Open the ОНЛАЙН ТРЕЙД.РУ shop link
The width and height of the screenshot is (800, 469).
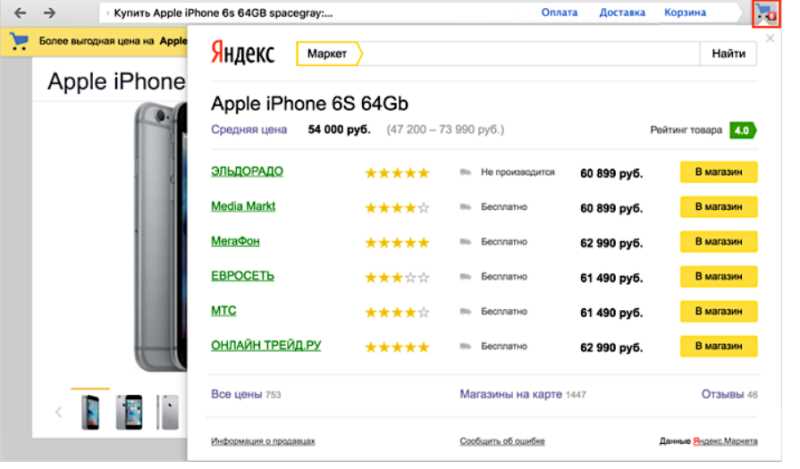(x=266, y=345)
